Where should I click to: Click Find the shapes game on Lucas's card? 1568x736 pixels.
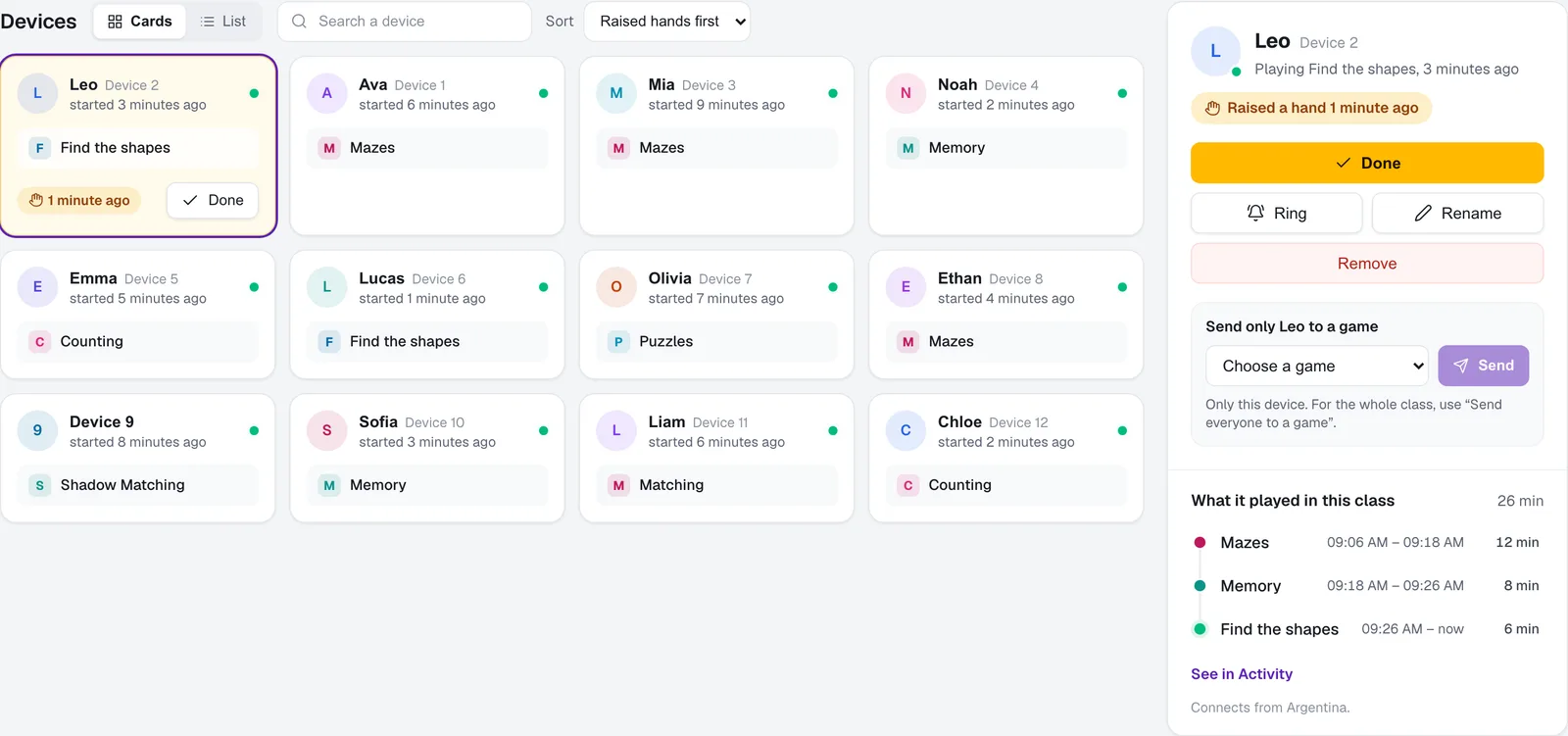pyautogui.click(x=427, y=342)
